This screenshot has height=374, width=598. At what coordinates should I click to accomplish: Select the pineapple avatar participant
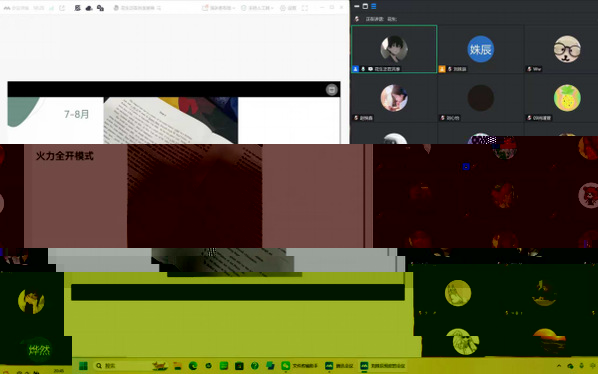(x=567, y=98)
